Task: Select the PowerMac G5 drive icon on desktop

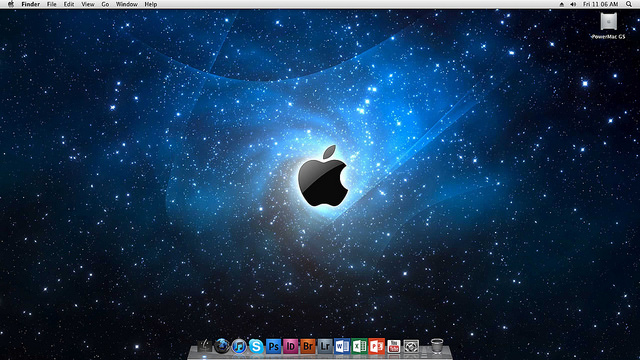Action: click(609, 21)
